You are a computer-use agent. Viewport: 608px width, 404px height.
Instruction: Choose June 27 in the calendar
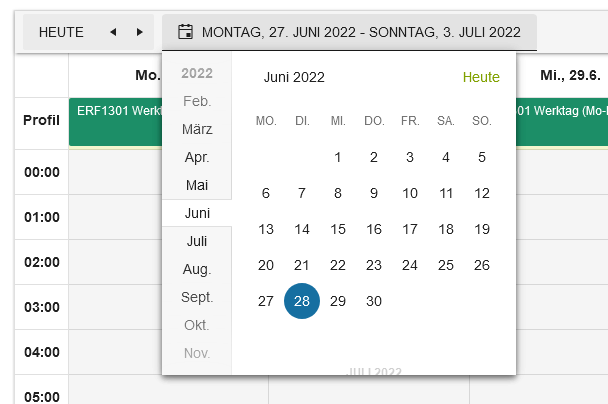point(266,301)
